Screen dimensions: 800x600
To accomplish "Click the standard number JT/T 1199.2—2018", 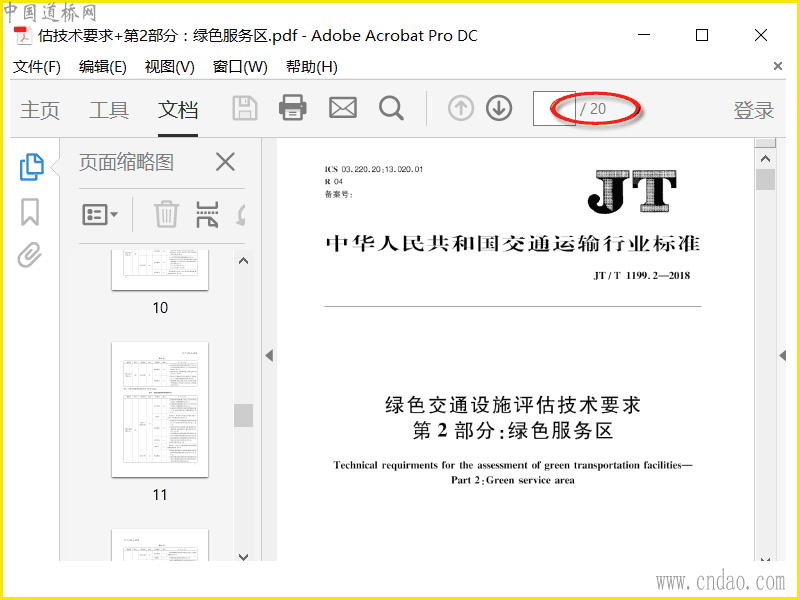I will [x=642, y=276].
